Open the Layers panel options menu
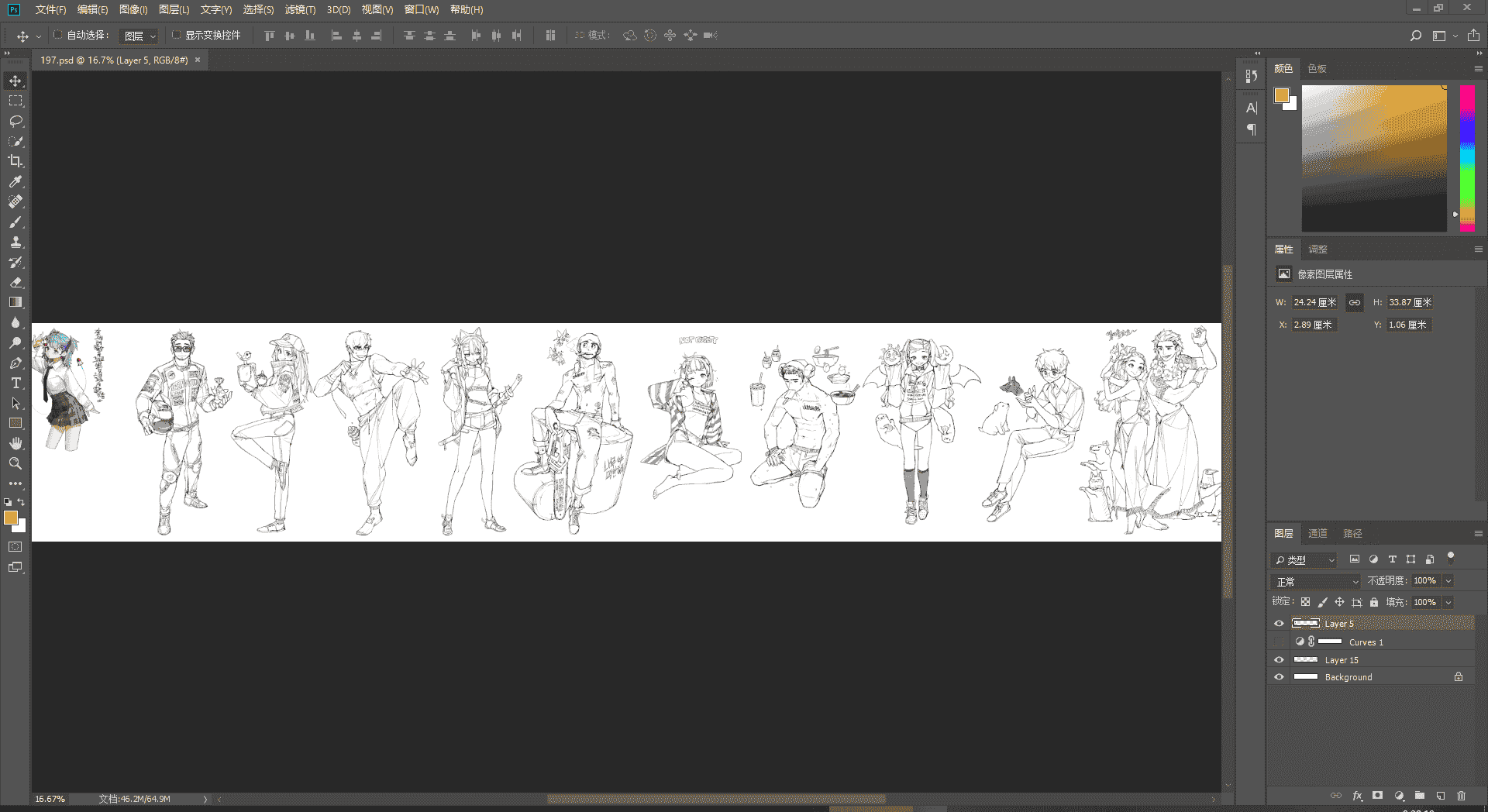Image resolution: width=1488 pixels, height=812 pixels. [x=1478, y=534]
